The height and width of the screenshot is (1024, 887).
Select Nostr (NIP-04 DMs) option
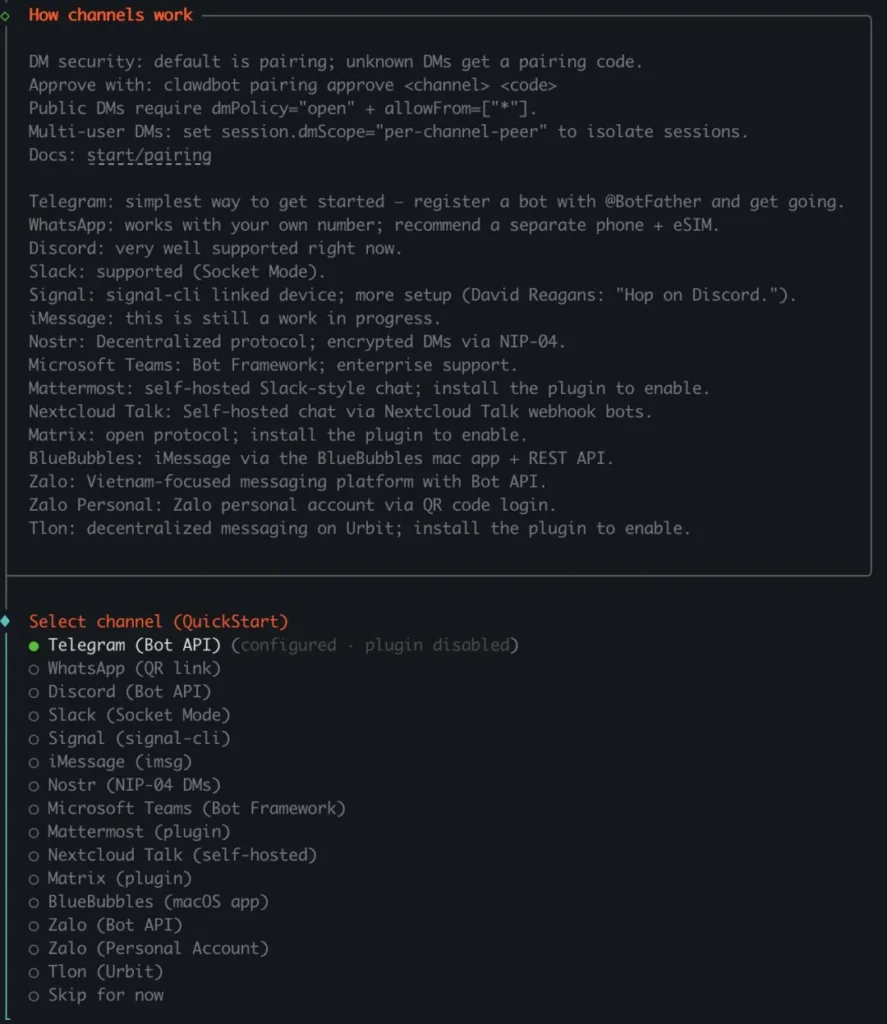coord(134,785)
